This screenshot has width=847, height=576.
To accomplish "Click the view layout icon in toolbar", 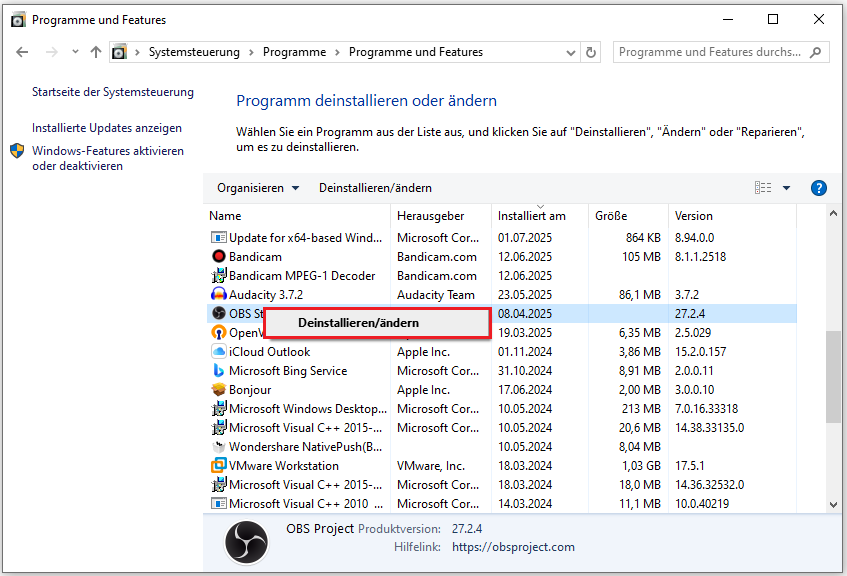I will tap(763, 187).
